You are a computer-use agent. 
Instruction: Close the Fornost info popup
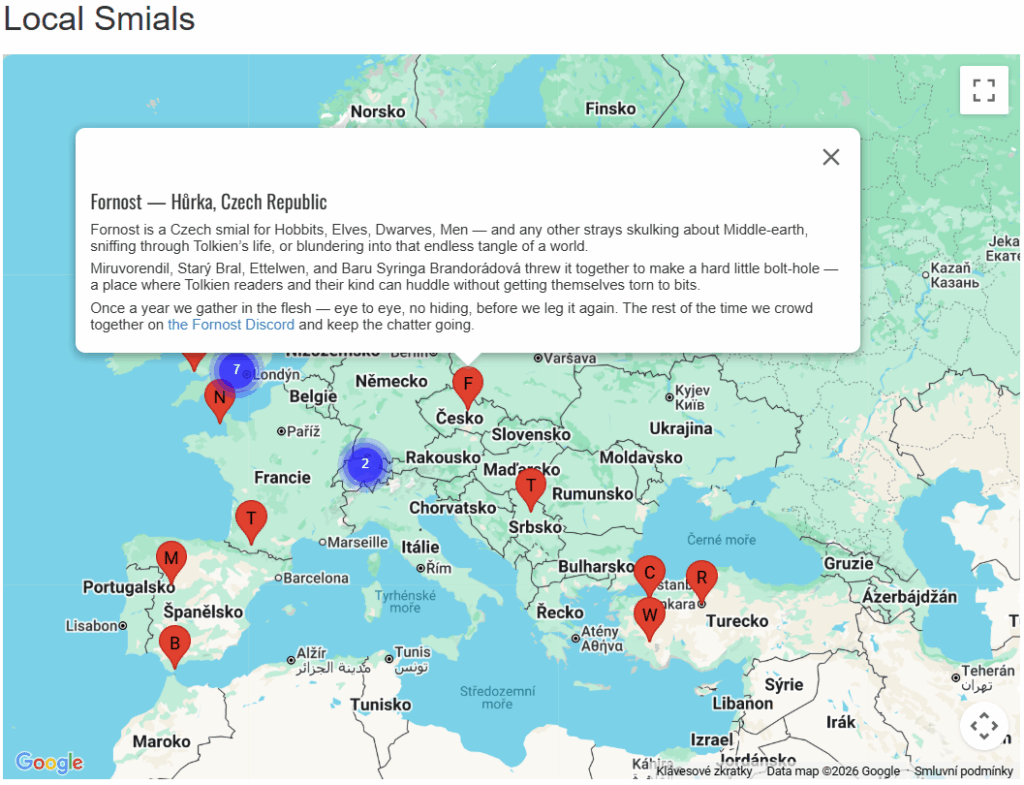coord(830,157)
